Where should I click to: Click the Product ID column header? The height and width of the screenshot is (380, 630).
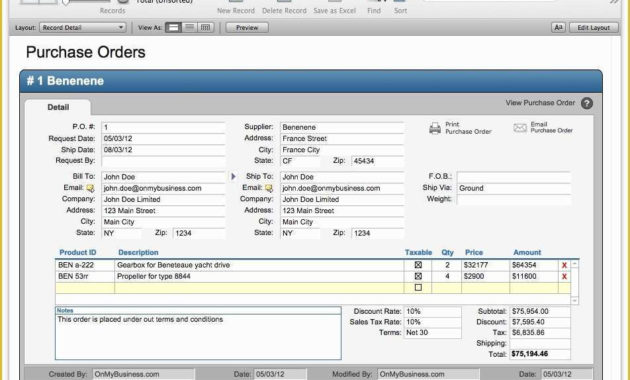click(78, 252)
